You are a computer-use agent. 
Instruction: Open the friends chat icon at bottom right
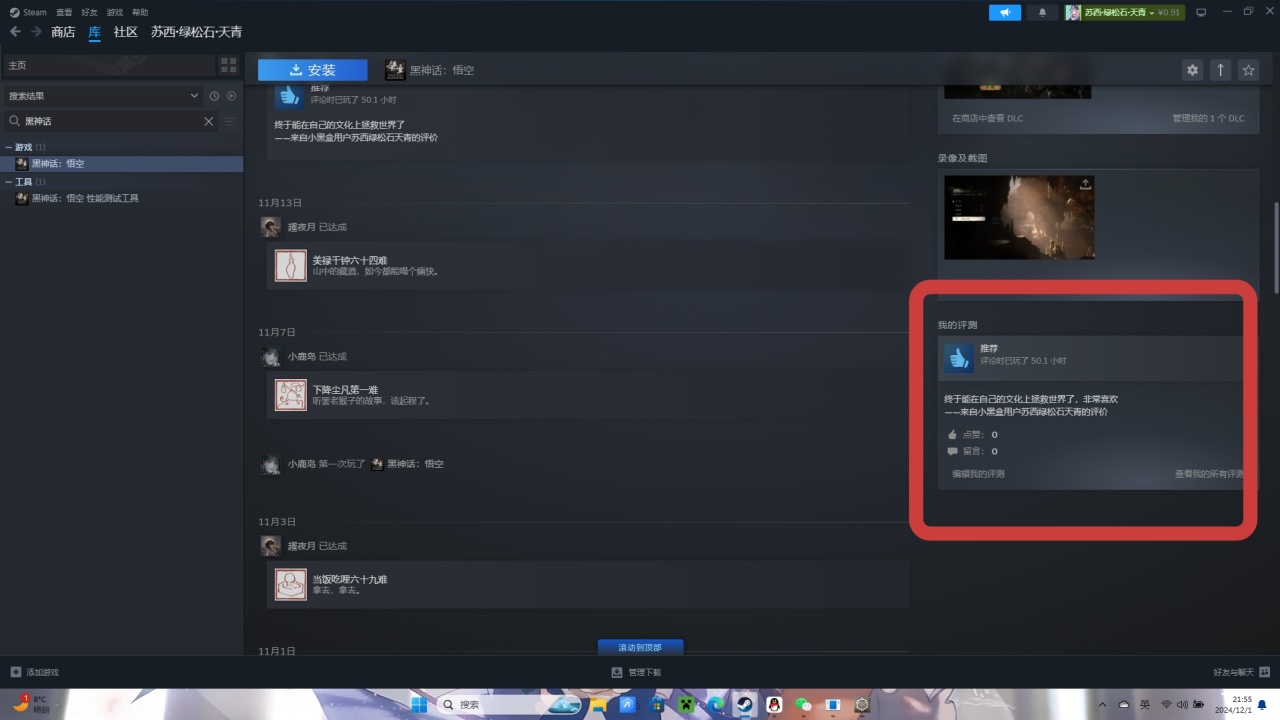[1265, 672]
